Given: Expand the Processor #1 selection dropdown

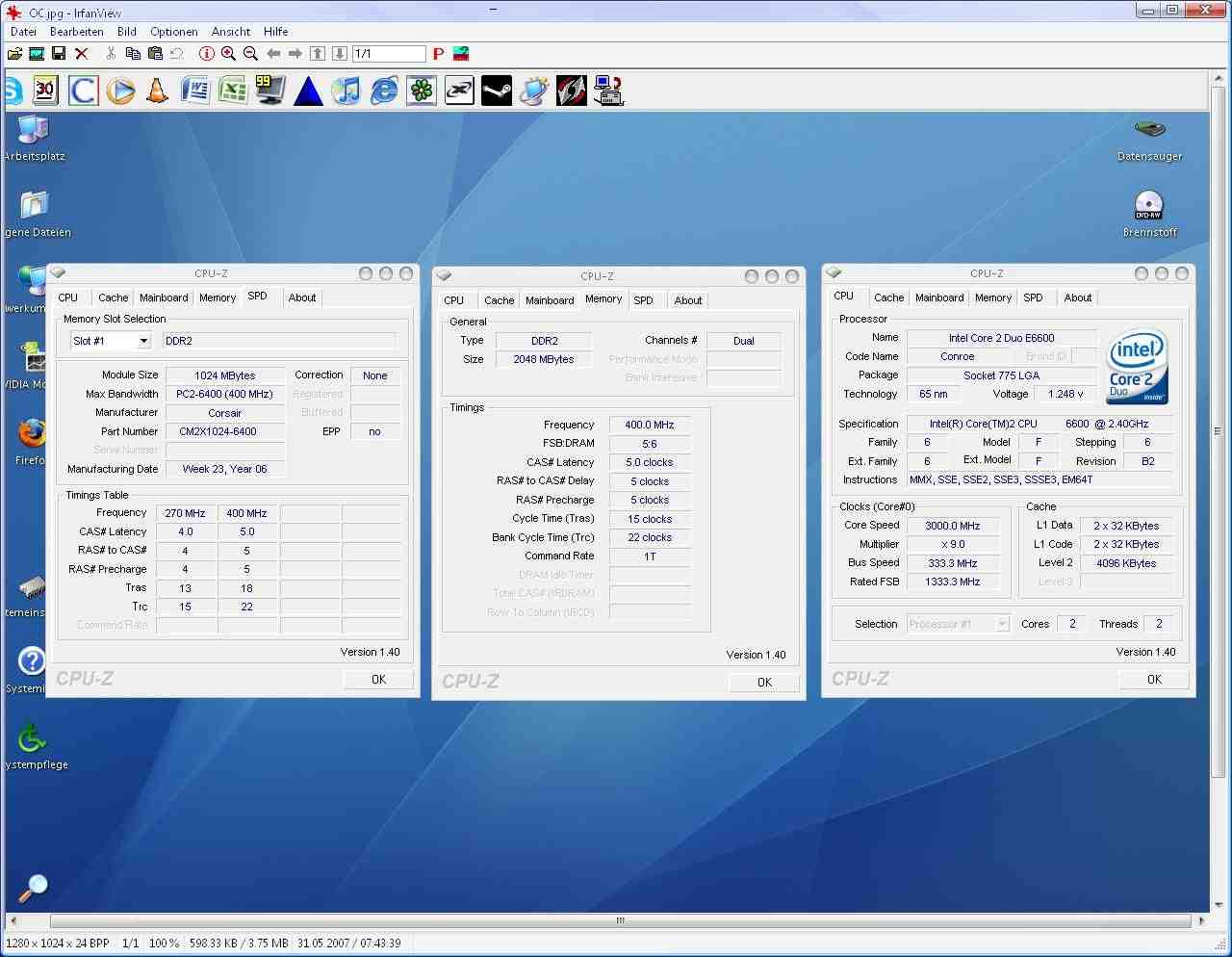Looking at the screenshot, I should click(1002, 624).
